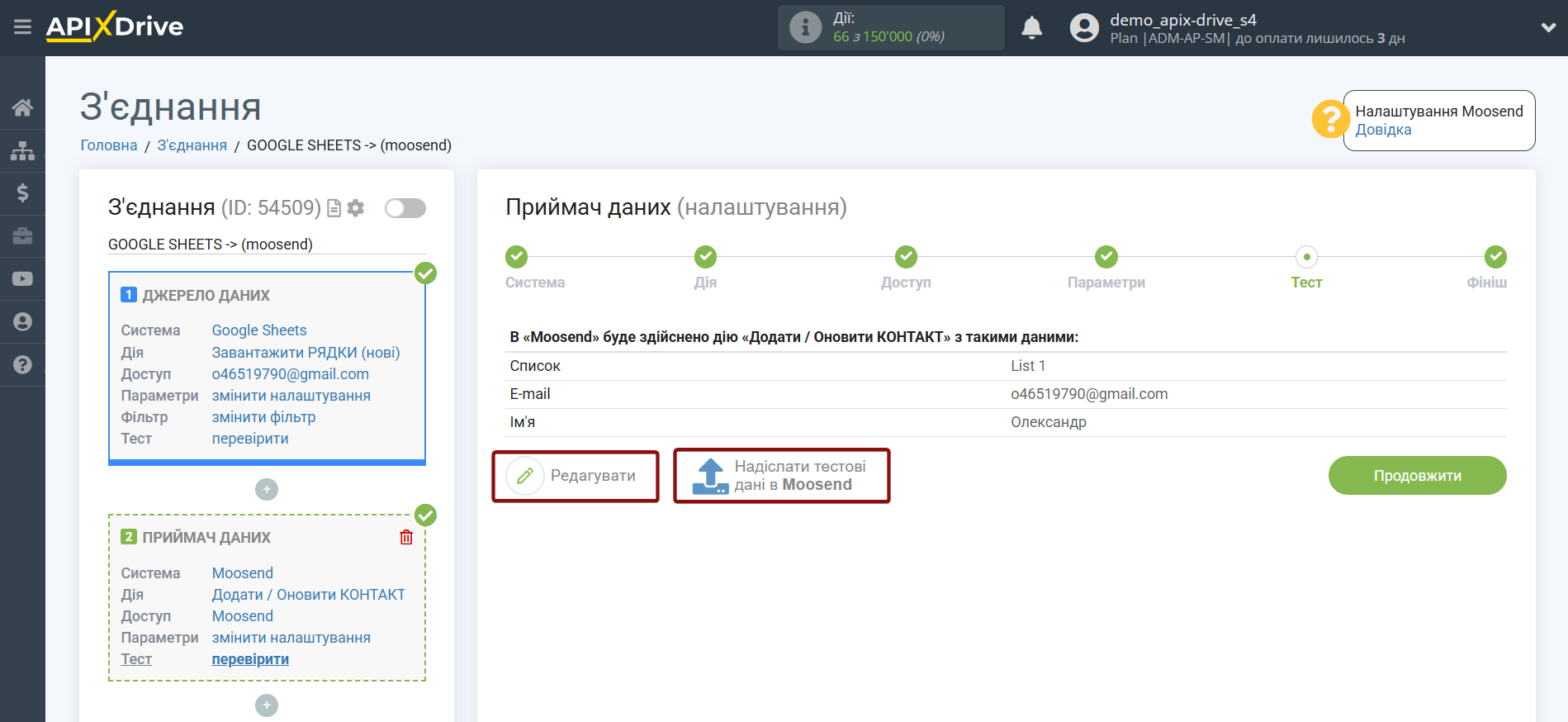Open receiver access Moosend link
1568x722 pixels.
pyautogui.click(x=243, y=616)
